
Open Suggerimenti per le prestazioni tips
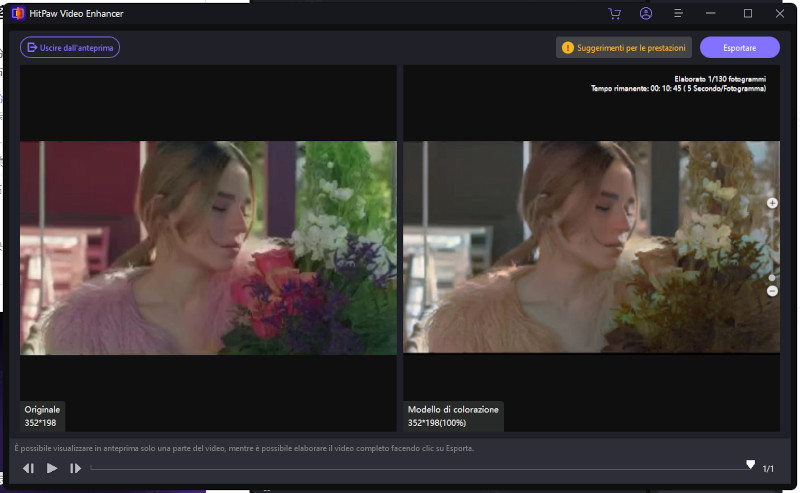point(624,47)
